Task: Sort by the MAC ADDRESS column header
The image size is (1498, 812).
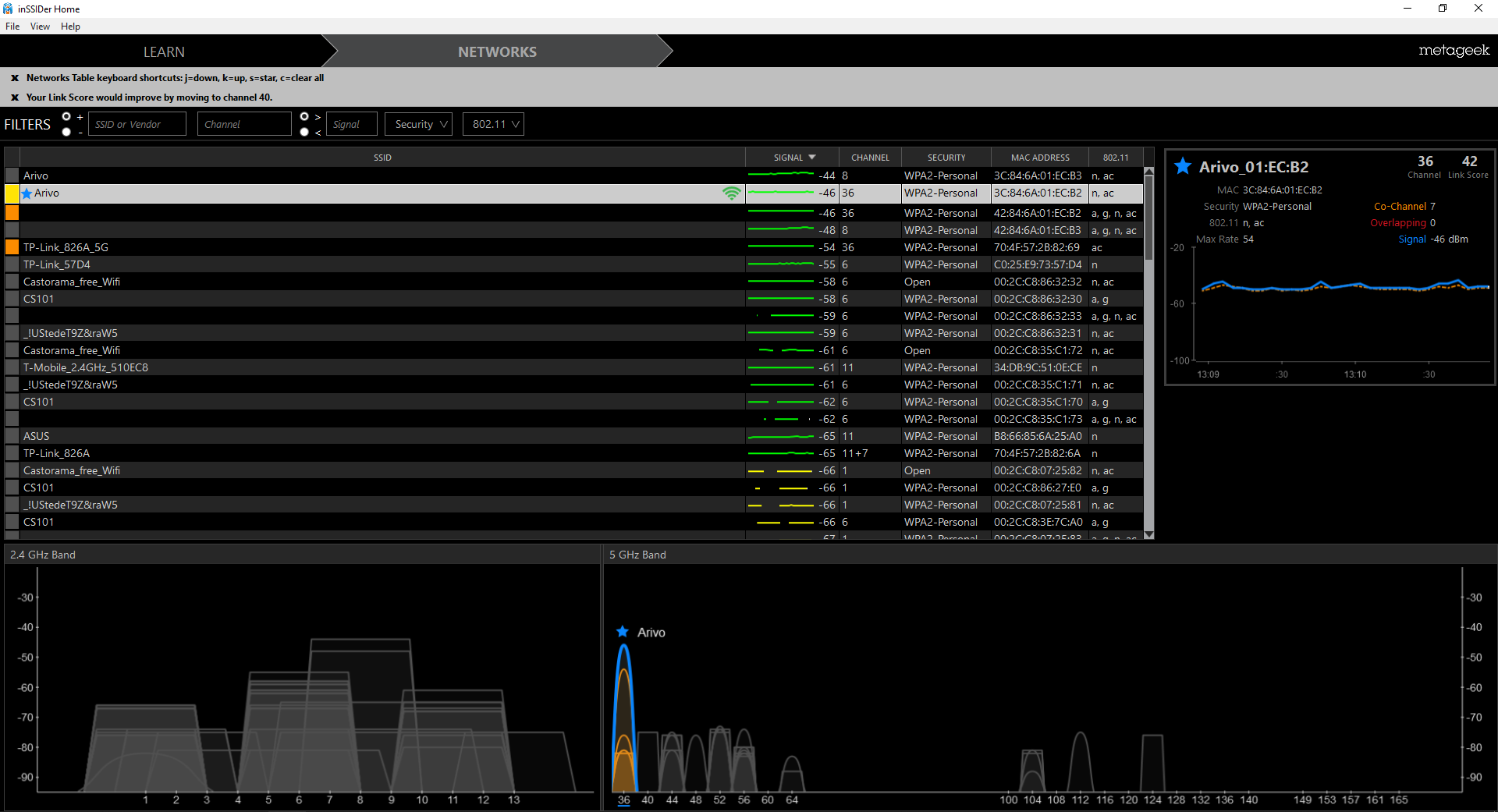Action: point(1040,158)
